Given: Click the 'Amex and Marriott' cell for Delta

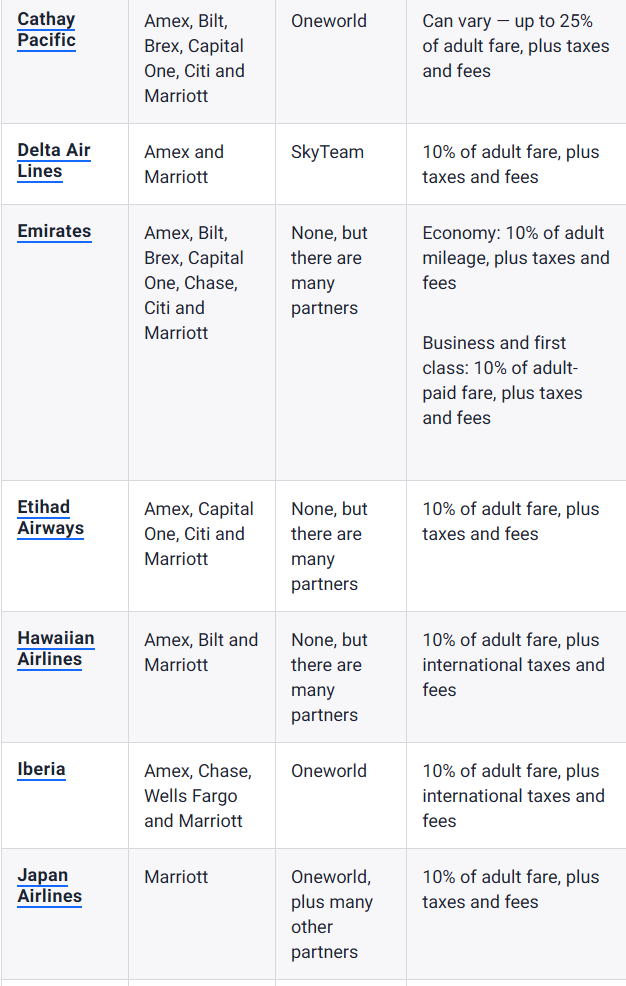Looking at the screenshot, I should pos(184,164).
